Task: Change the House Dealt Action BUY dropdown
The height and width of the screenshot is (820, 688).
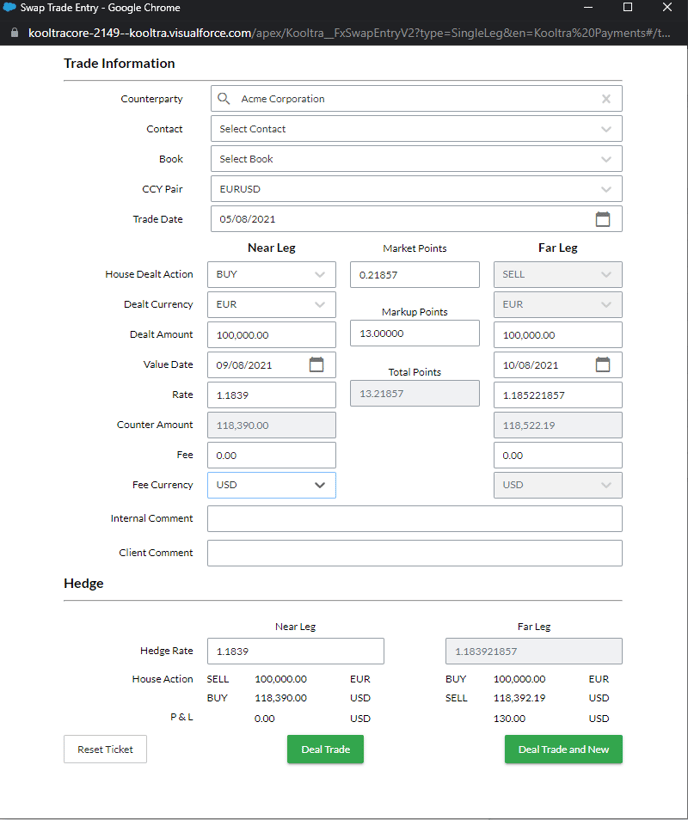Action: 271,274
